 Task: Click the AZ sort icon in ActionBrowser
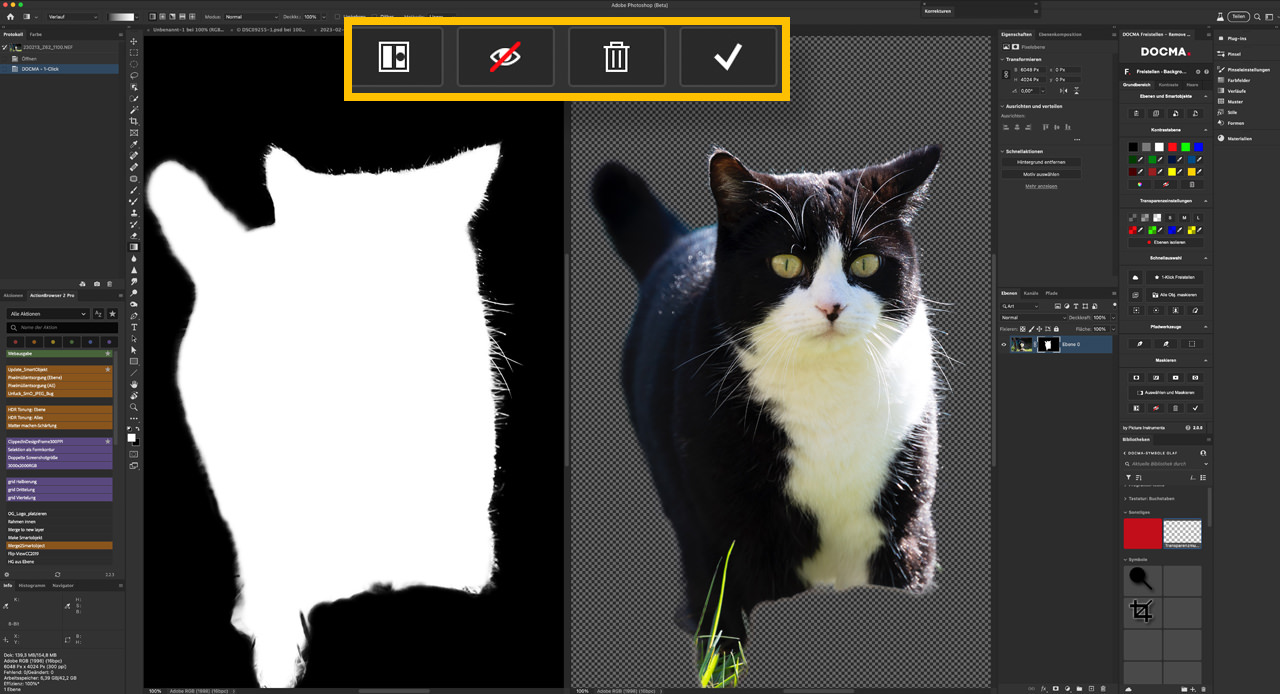pos(99,314)
